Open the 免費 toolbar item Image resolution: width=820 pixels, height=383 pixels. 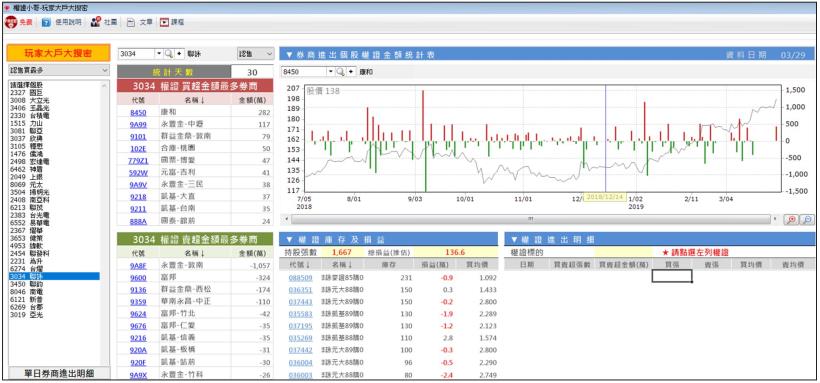[x=18, y=22]
